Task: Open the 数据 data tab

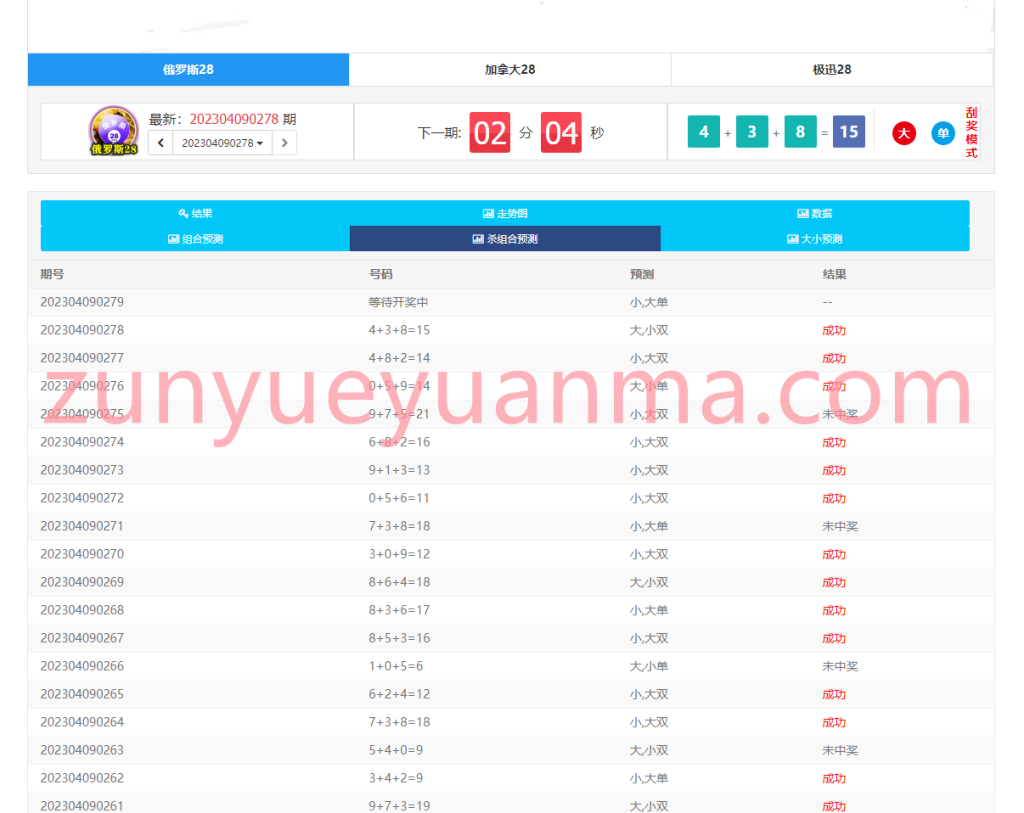Action: [814, 214]
